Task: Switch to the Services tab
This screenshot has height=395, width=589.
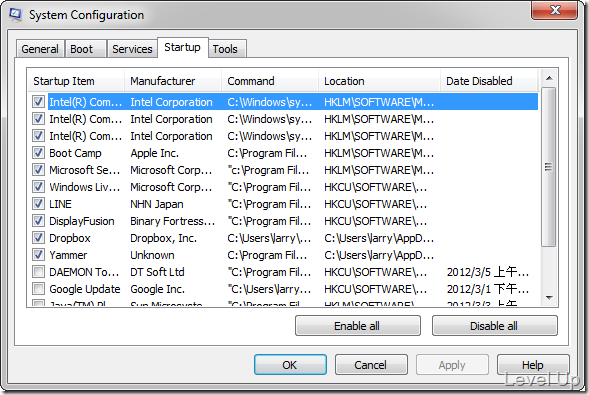Action: 132,49
